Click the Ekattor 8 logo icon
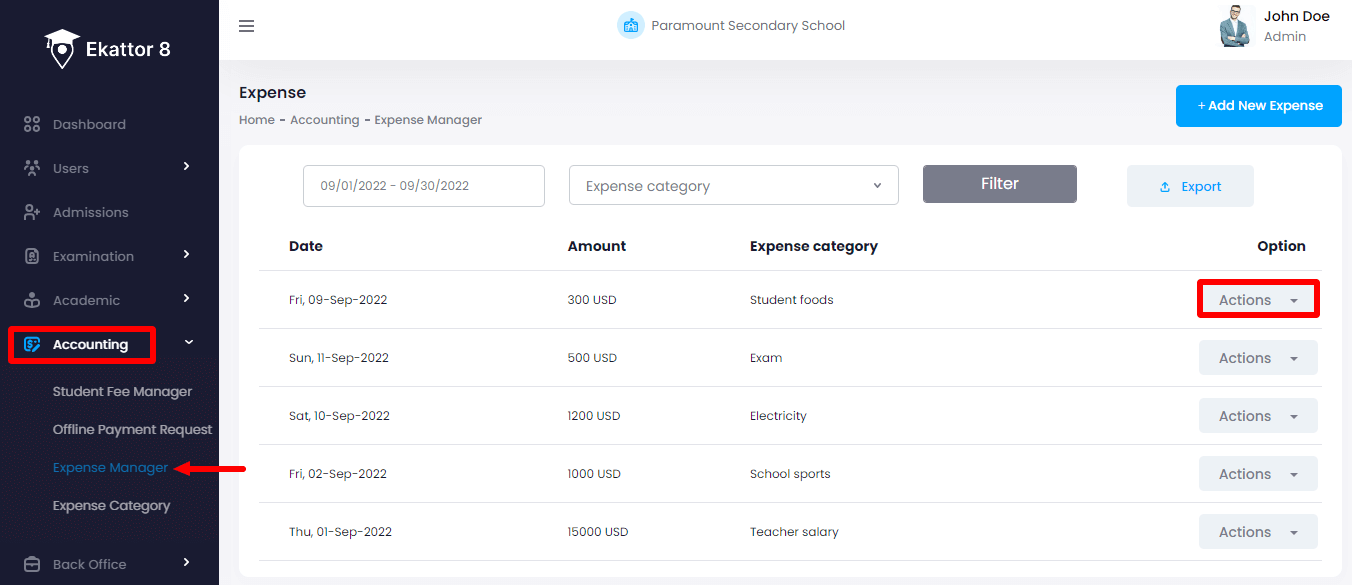 click(x=62, y=49)
